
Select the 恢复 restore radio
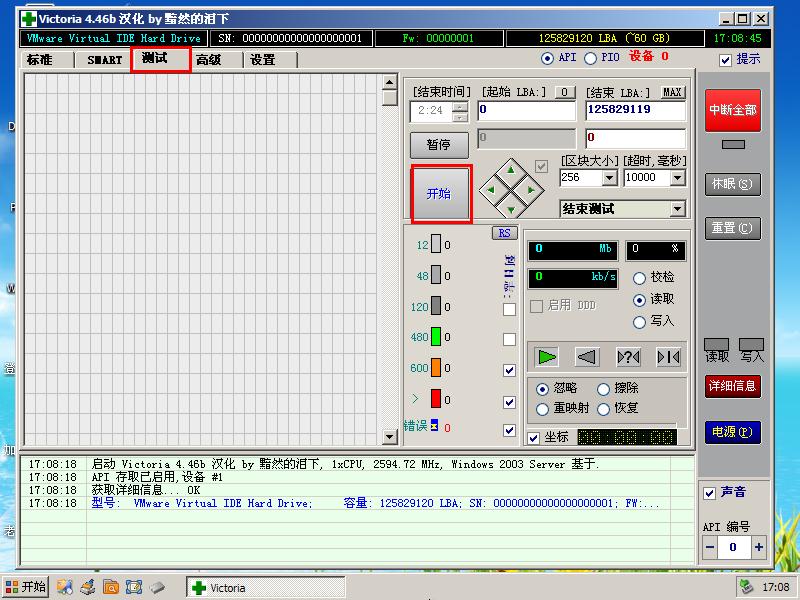604,409
